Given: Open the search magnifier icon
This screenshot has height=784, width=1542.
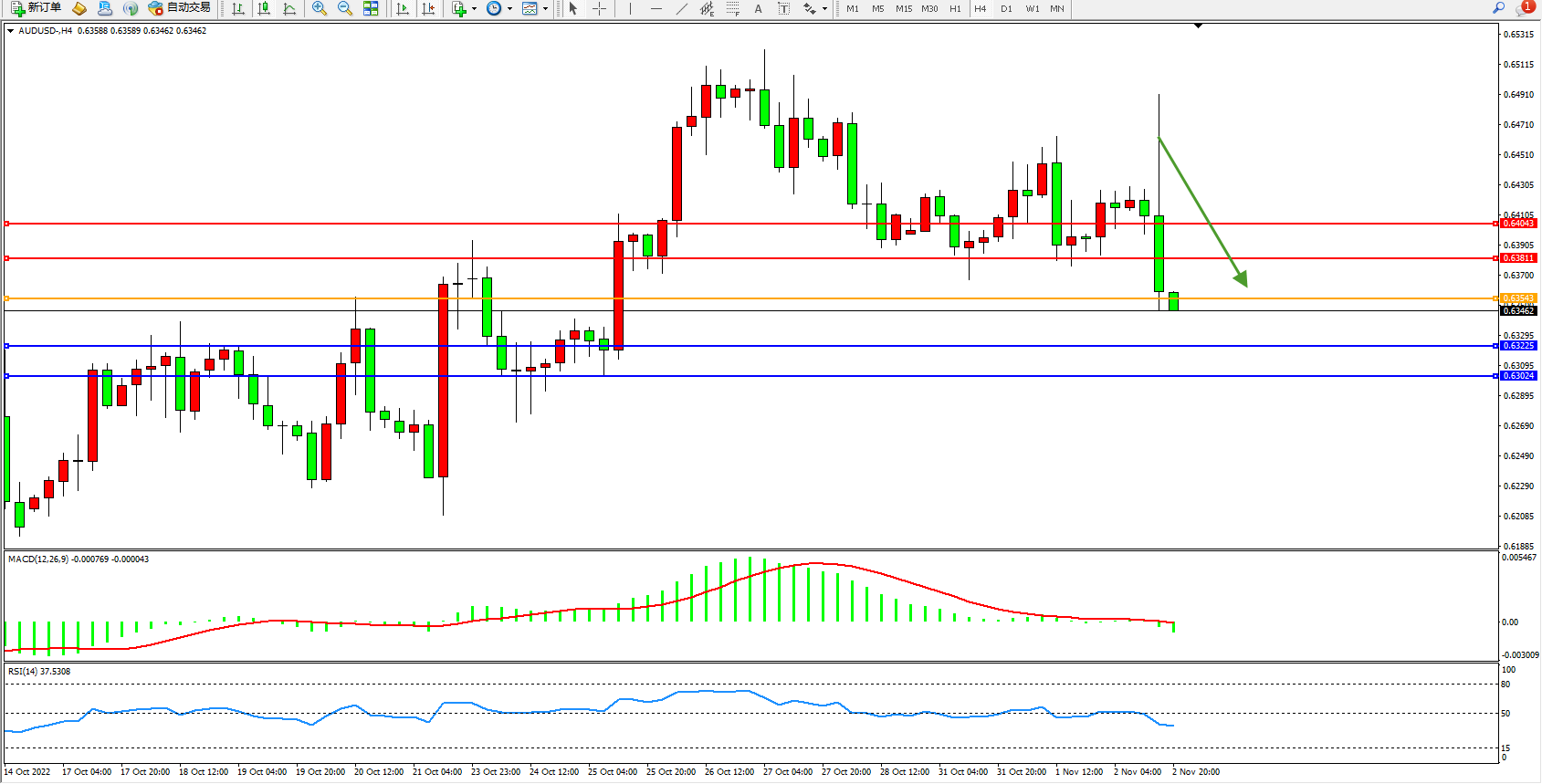Looking at the screenshot, I should pos(1498,8).
